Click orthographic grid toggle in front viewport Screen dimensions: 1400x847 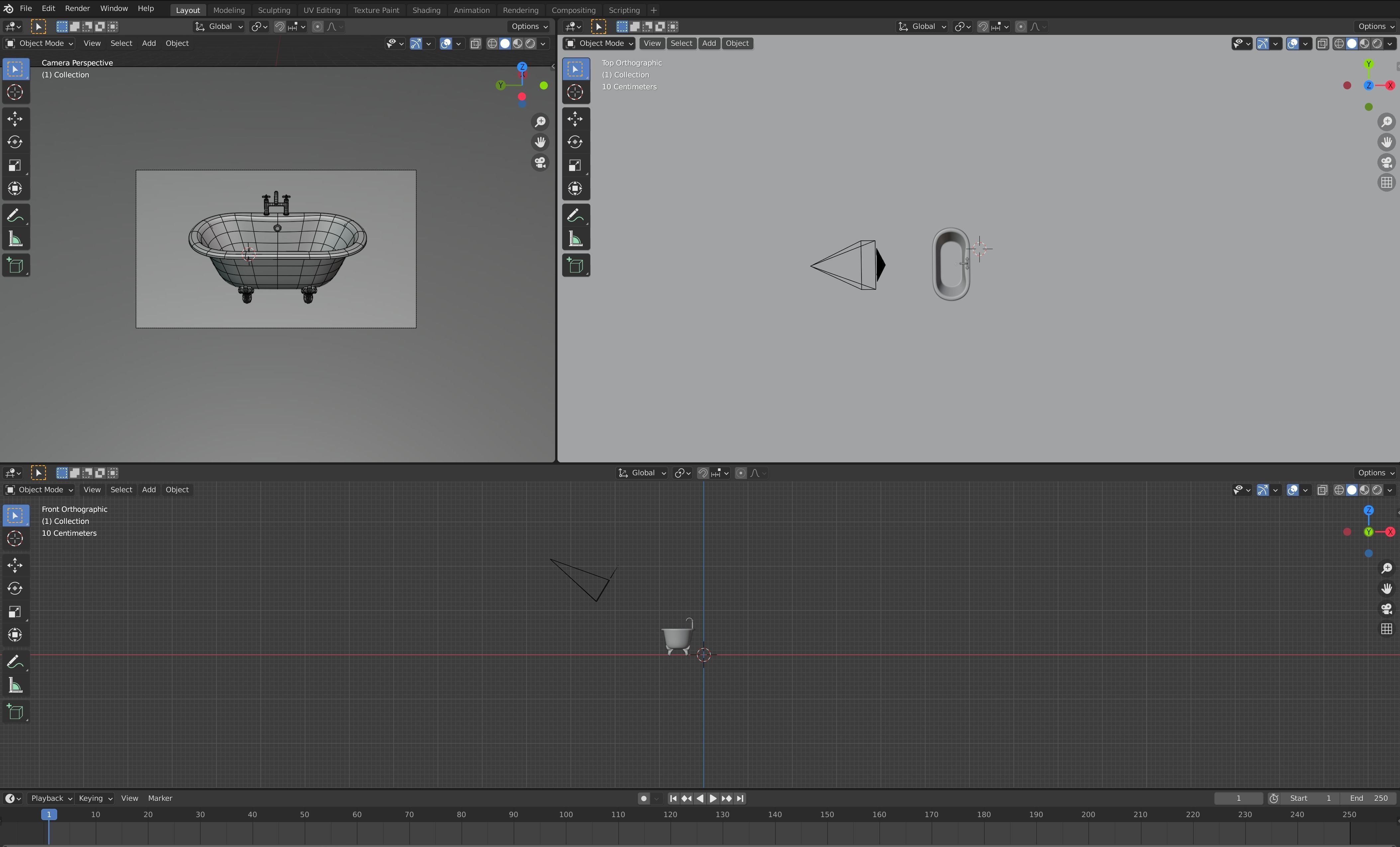[1386, 629]
